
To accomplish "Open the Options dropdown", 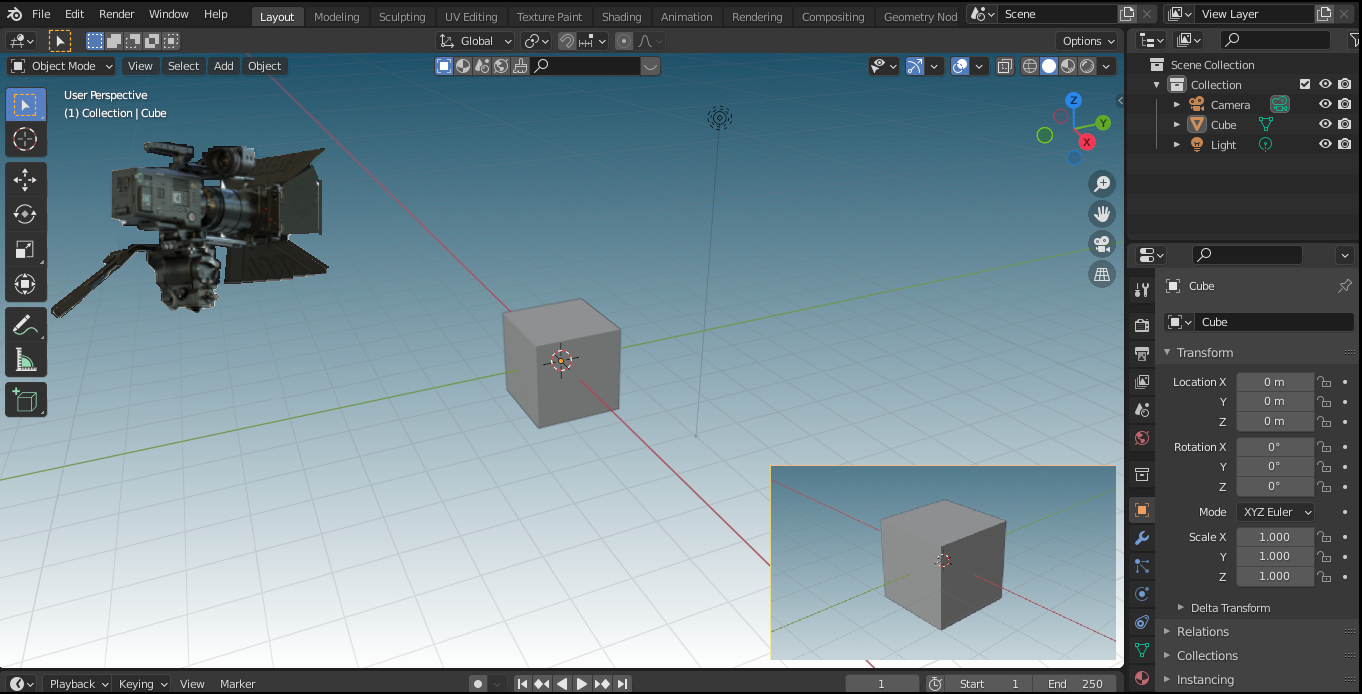I will pos(1089,41).
